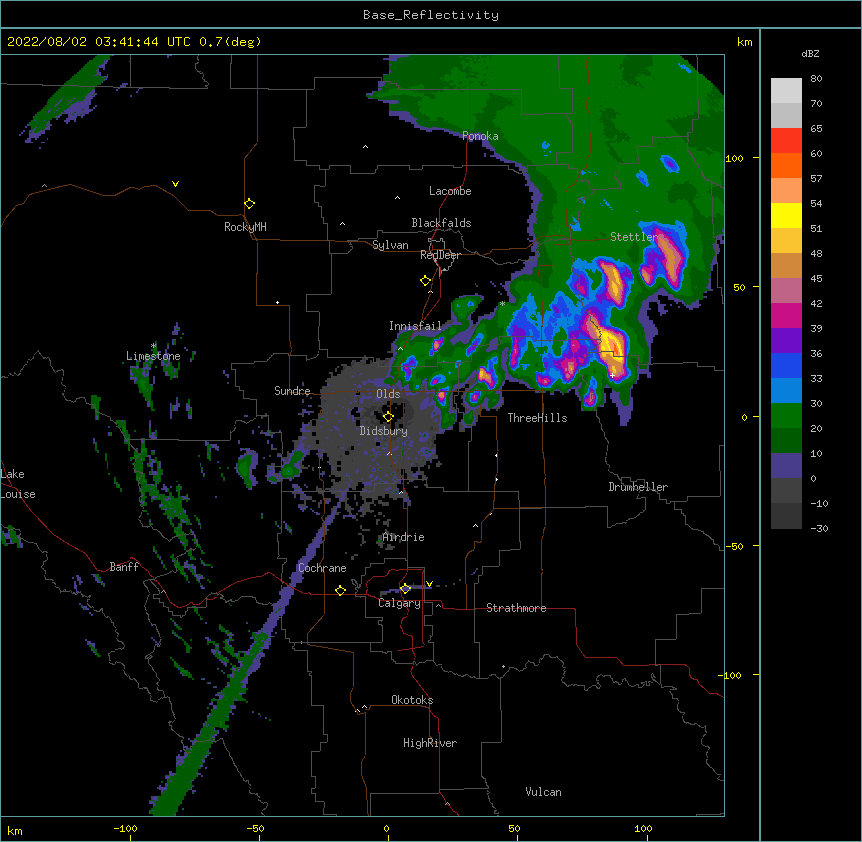
Task: Click the Stettler city label
Action: coord(634,237)
